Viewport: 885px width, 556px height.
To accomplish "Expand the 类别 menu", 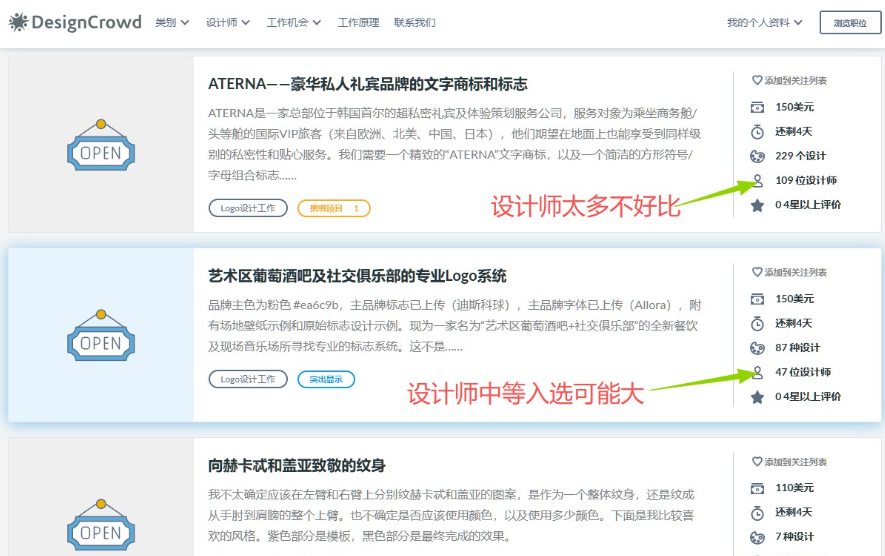I will tap(172, 23).
